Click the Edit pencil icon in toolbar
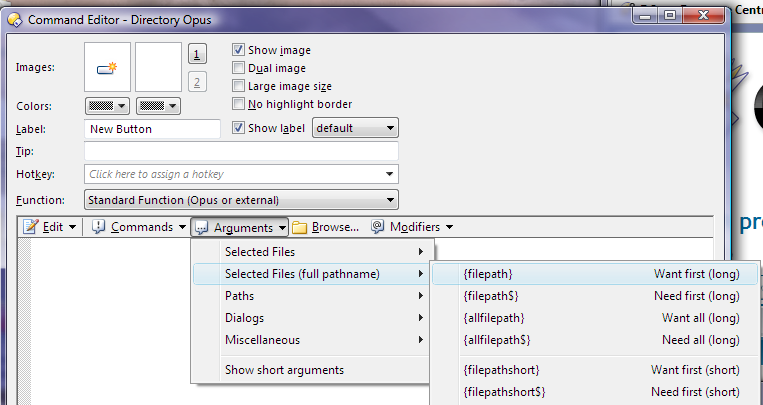Viewport: 763px width, 405px height. (x=31, y=227)
